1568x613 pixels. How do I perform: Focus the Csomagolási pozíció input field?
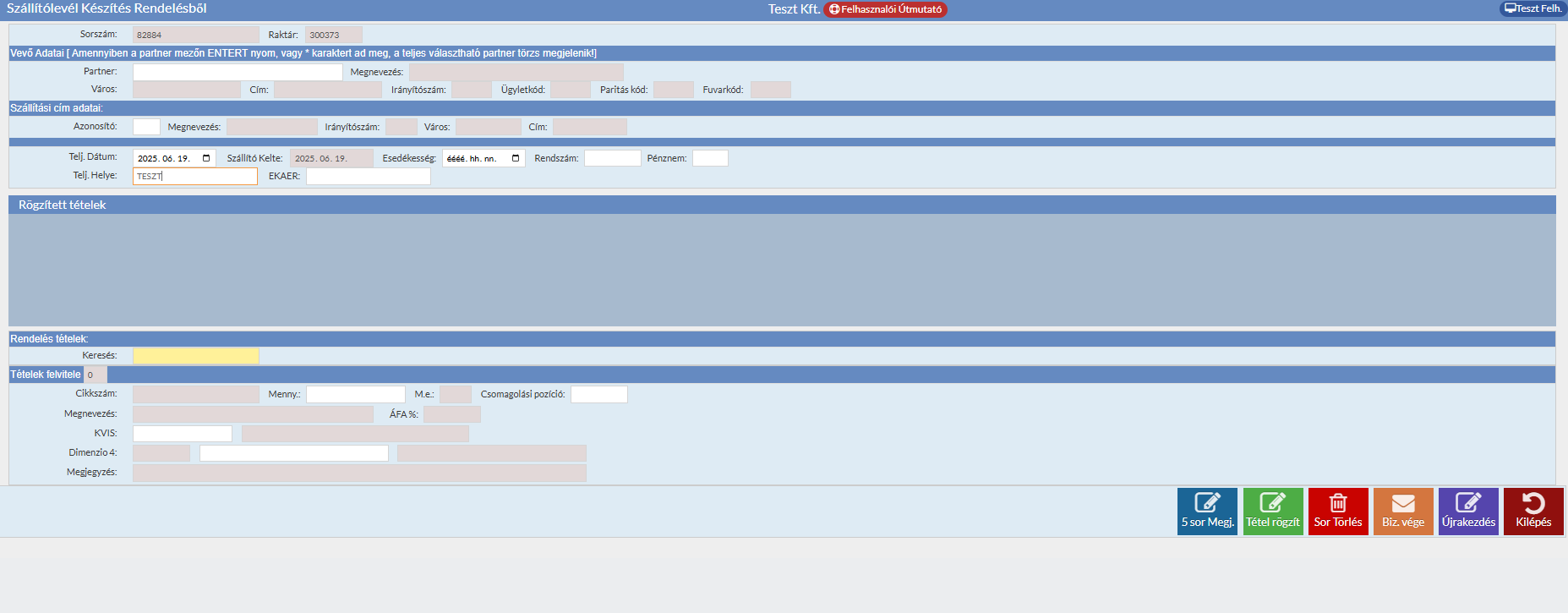pyautogui.click(x=598, y=394)
